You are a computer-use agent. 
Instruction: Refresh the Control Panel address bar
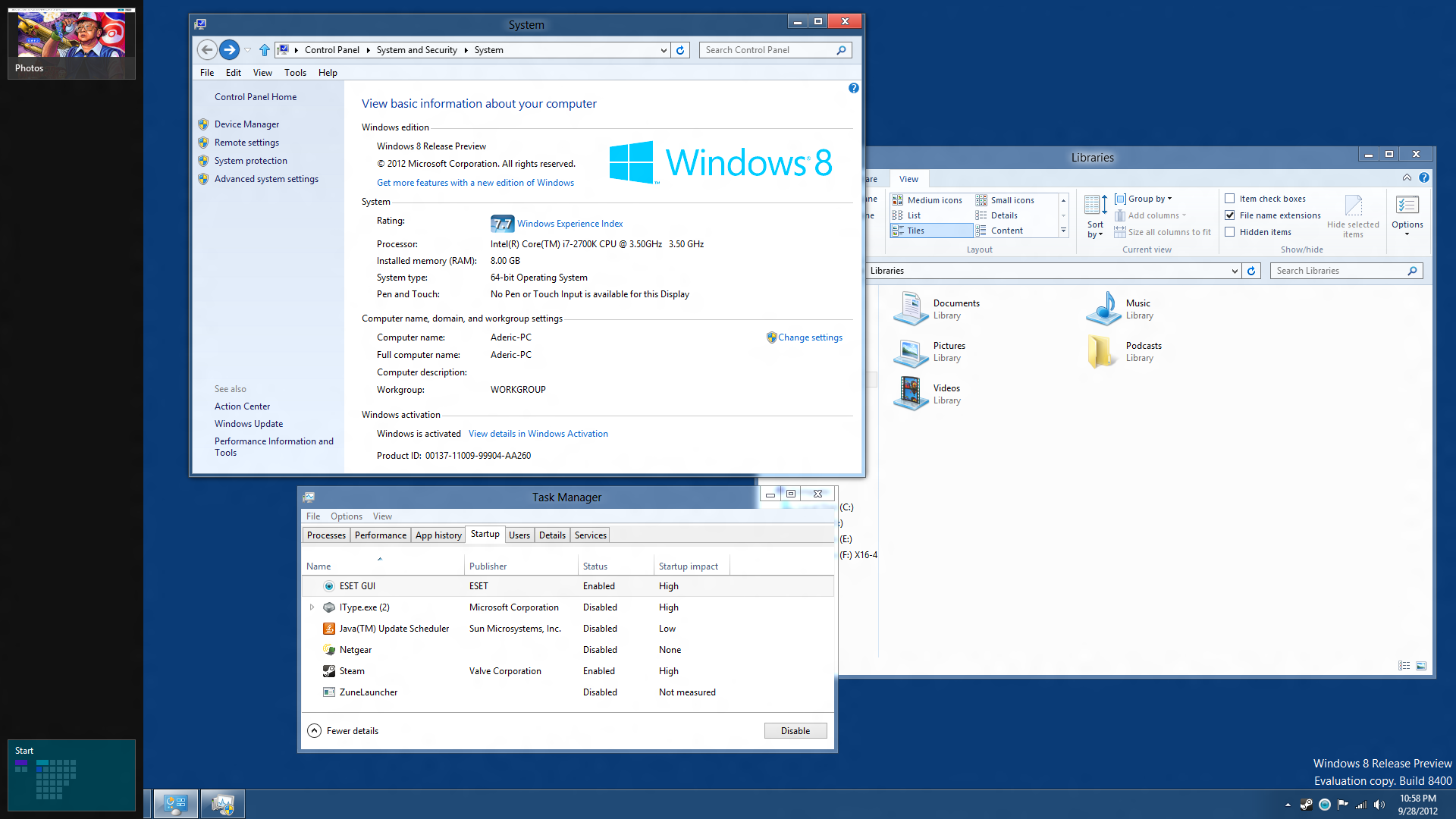680,50
